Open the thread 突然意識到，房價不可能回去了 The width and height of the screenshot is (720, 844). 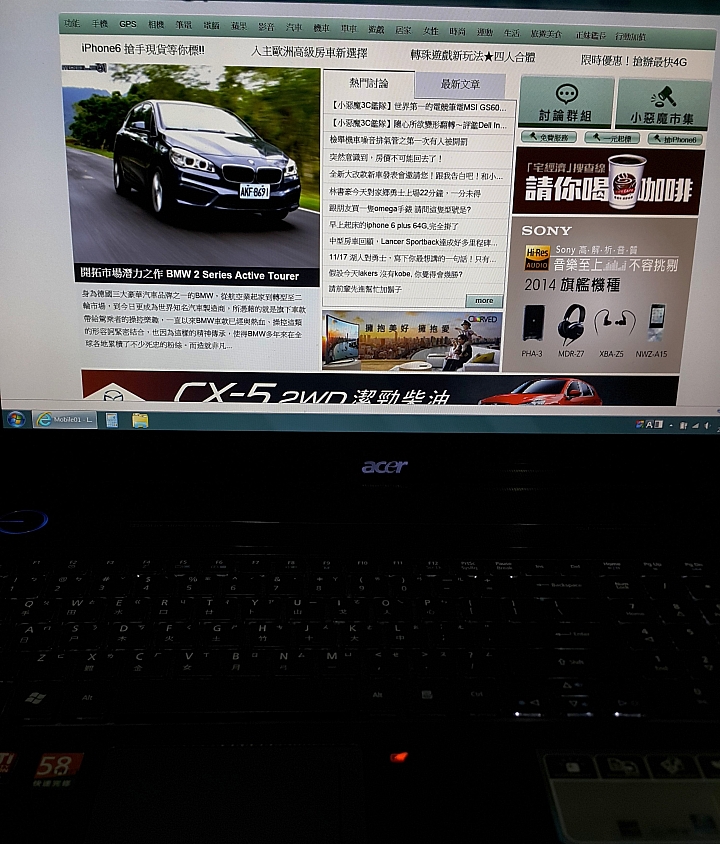pos(385,158)
